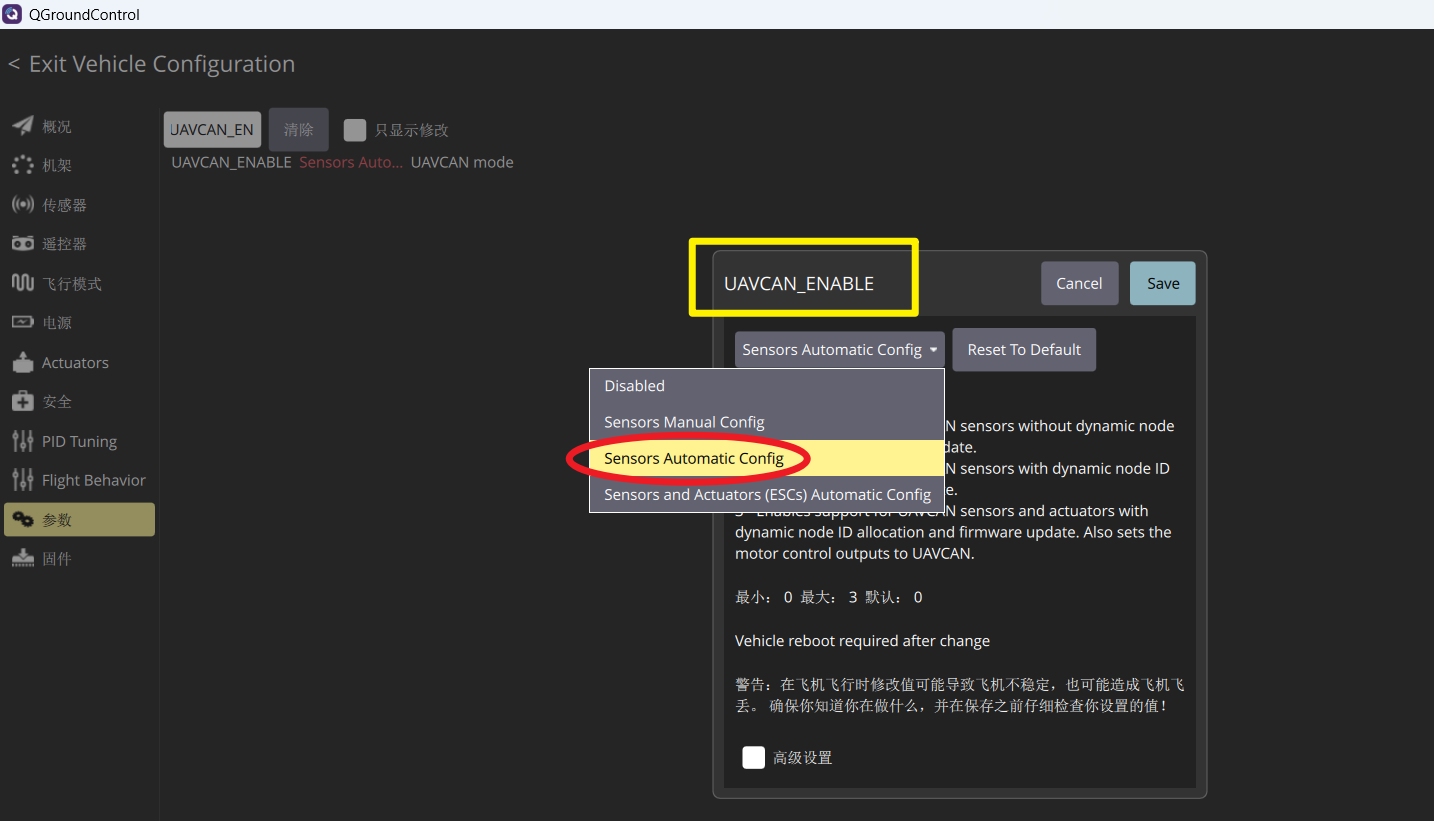Open the 机架 airframe tab
The width and height of the screenshot is (1434, 821).
79,165
